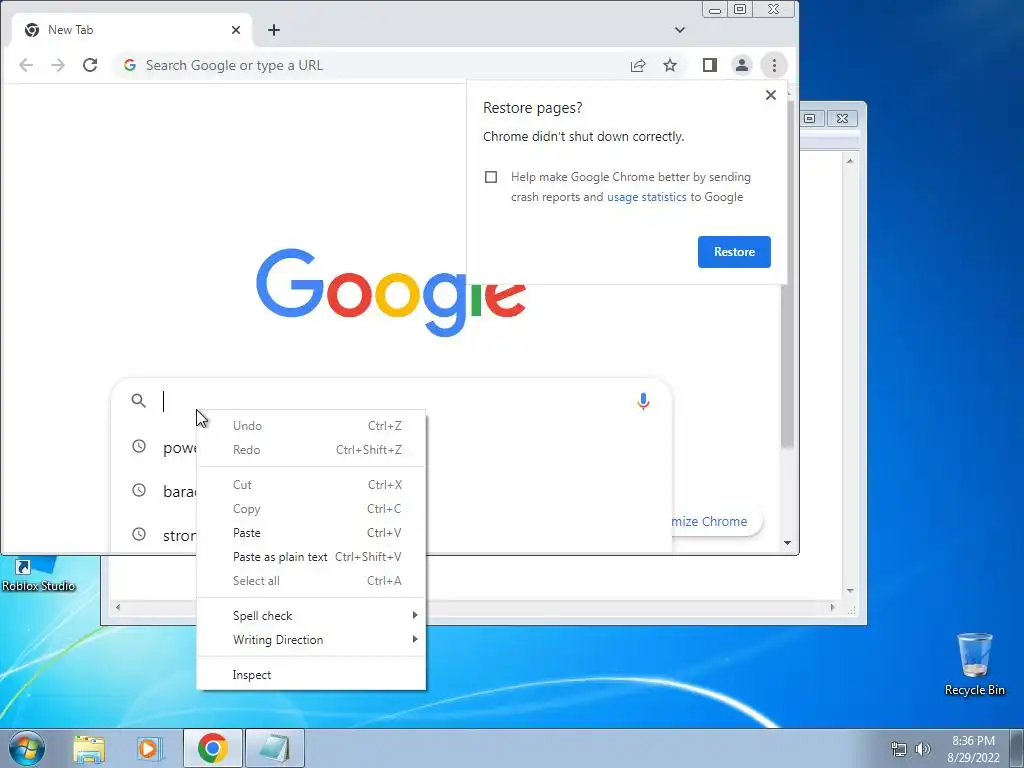Select the 'bara' search suggestion
Viewport: 1024px width, 768px height.
180,491
